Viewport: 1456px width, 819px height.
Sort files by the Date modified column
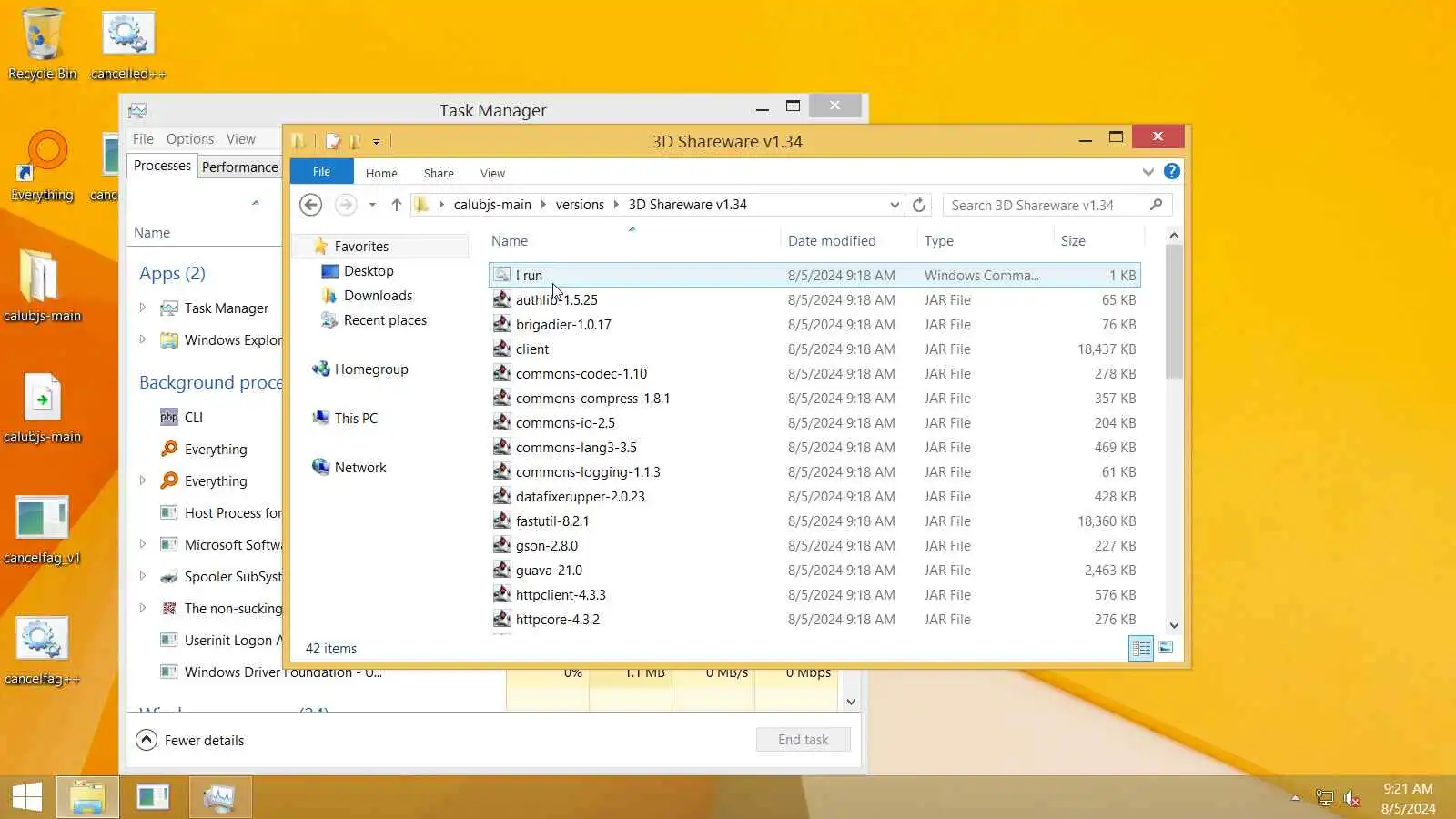[832, 241]
